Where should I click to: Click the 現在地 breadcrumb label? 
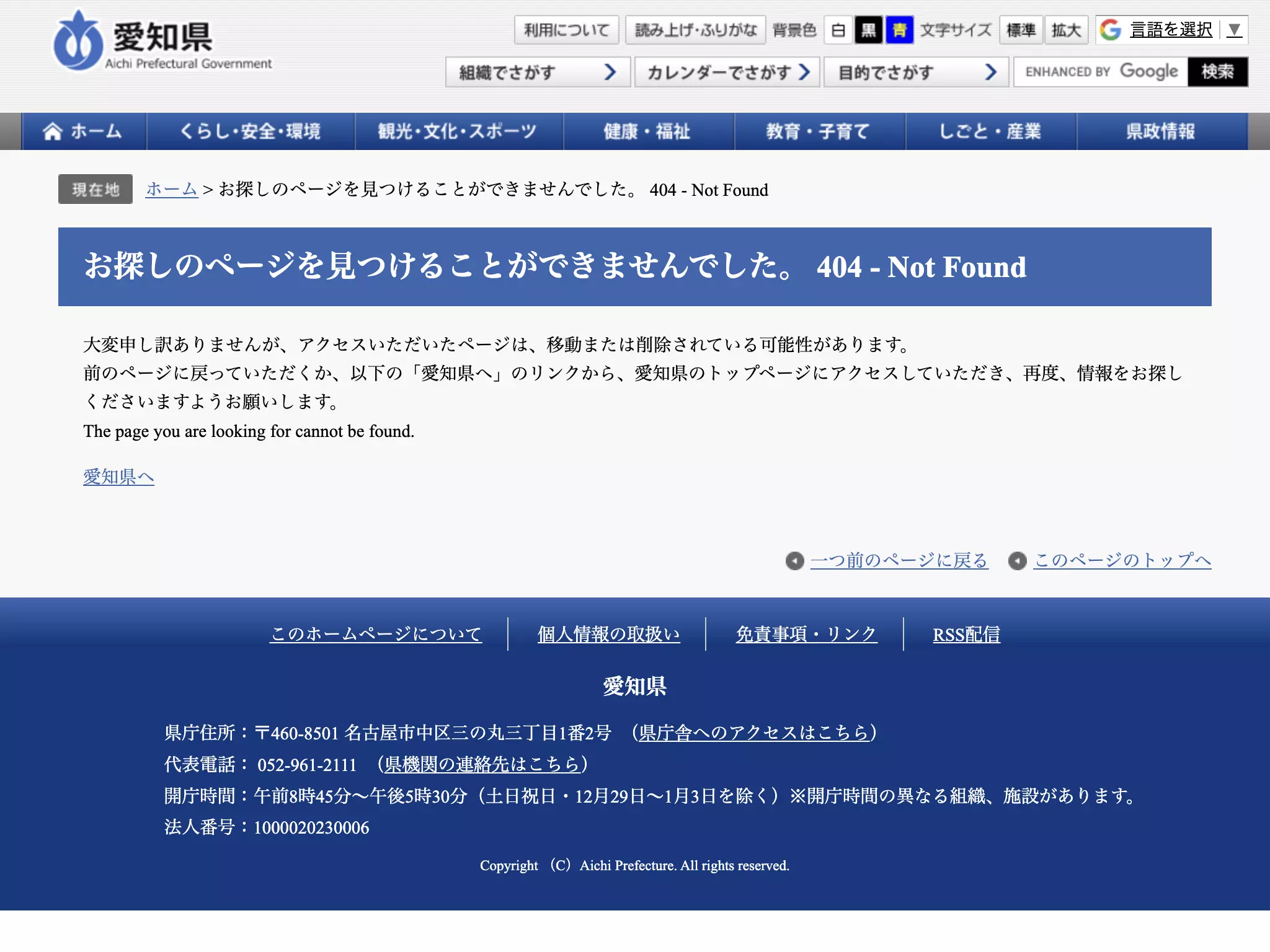click(95, 189)
